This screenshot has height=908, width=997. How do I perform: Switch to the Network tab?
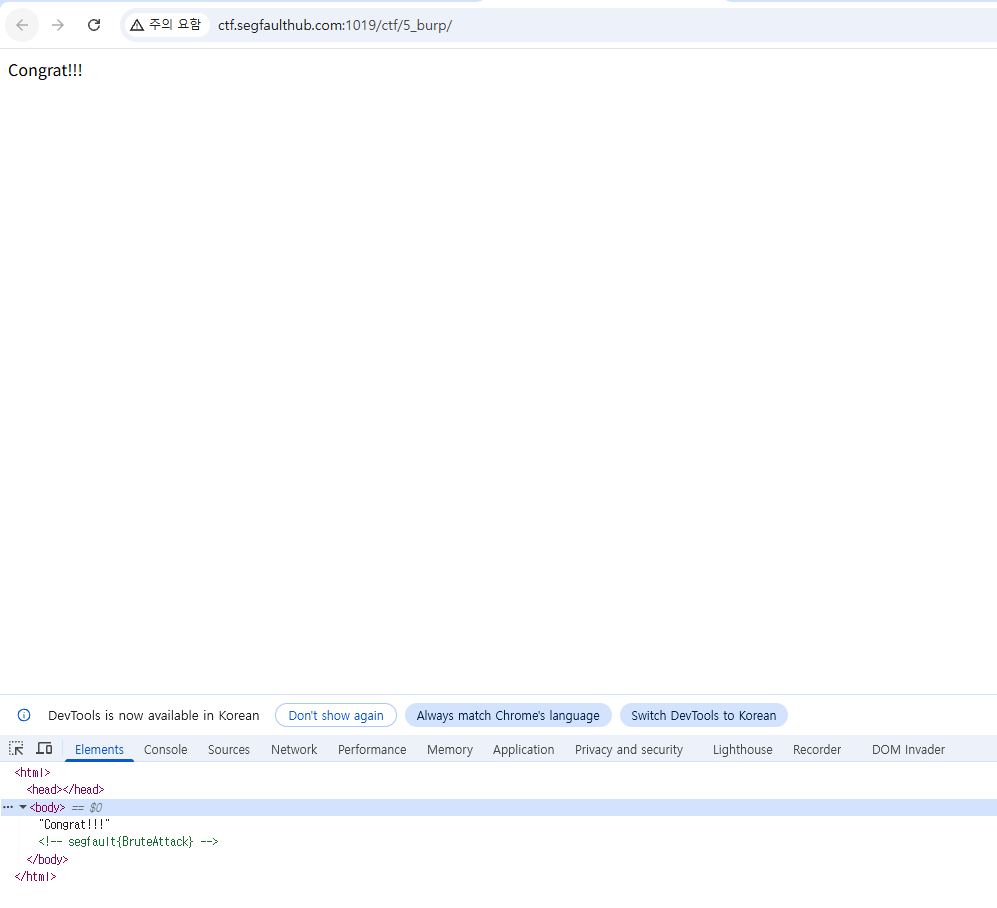pos(294,750)
